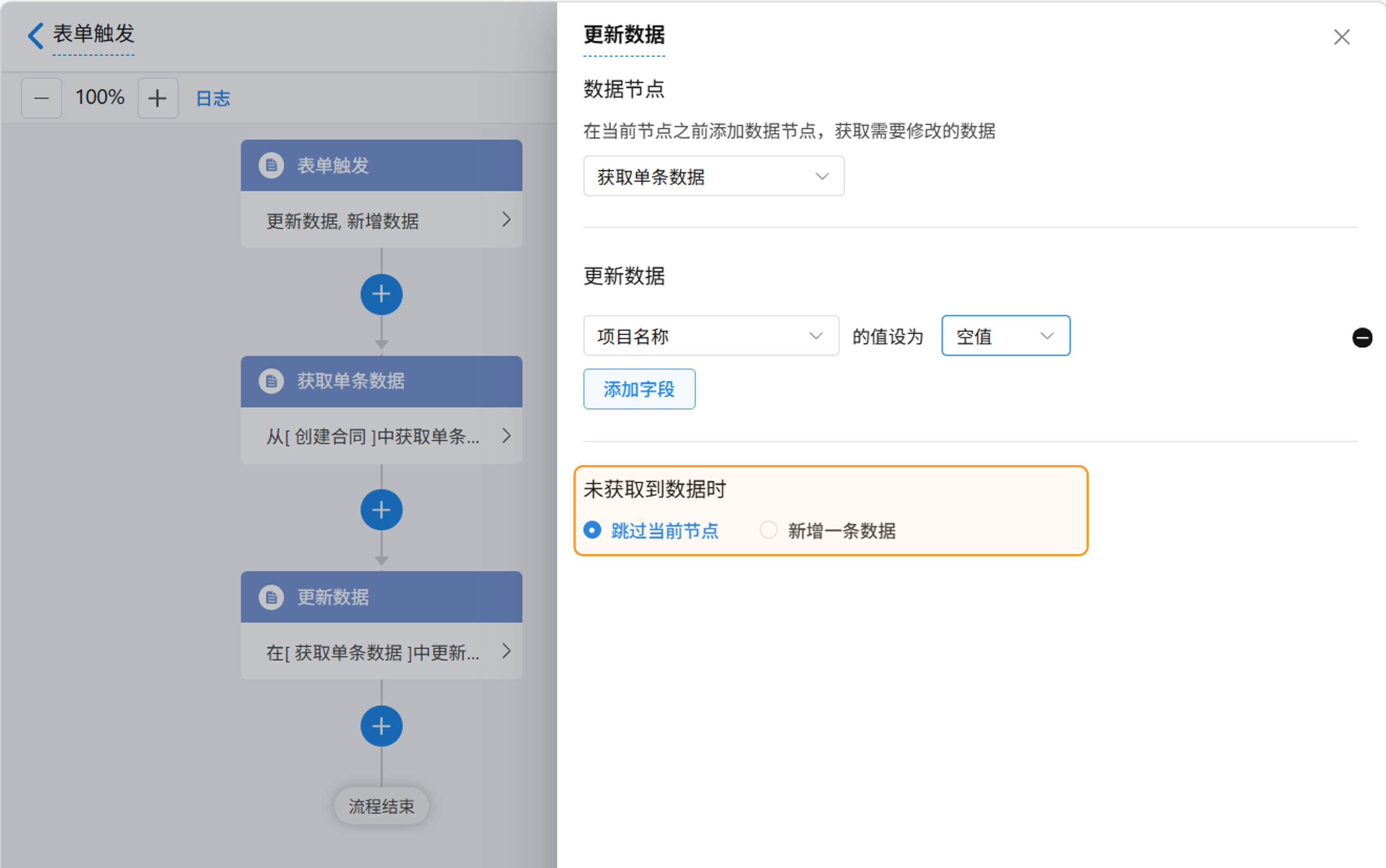
Task: Click the 添加字段 button
Action: click(639, 389)
